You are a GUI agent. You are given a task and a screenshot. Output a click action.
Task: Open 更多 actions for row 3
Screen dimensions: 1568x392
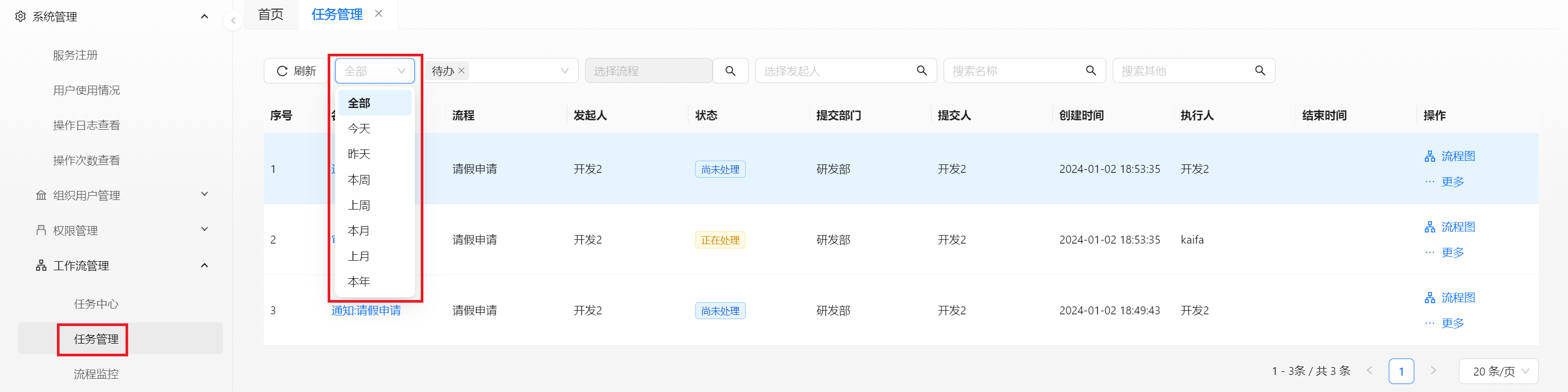click(x=1445, y=323)
